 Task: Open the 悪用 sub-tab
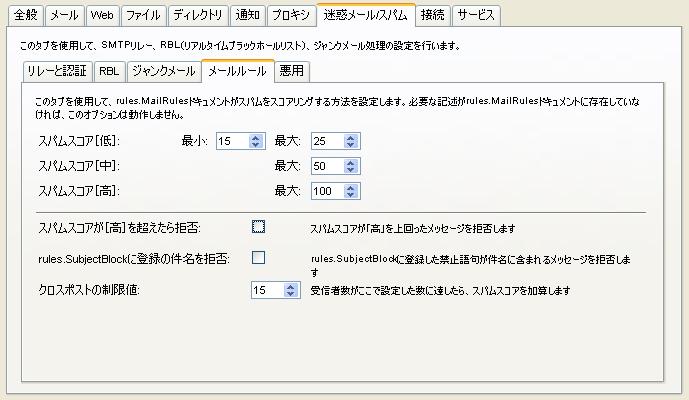[x=292, y=71]
